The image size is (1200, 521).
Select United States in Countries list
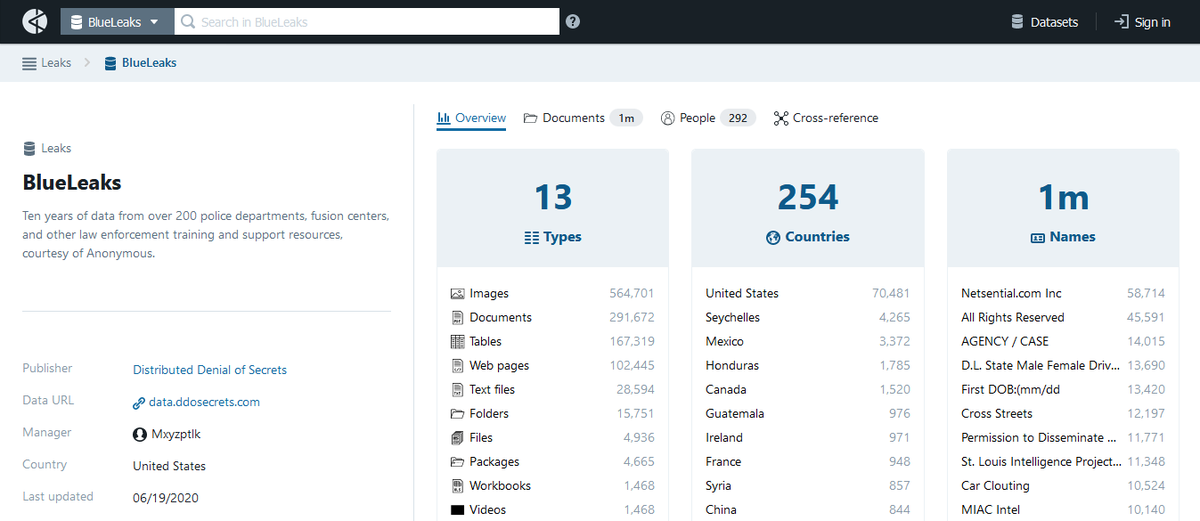808,294
